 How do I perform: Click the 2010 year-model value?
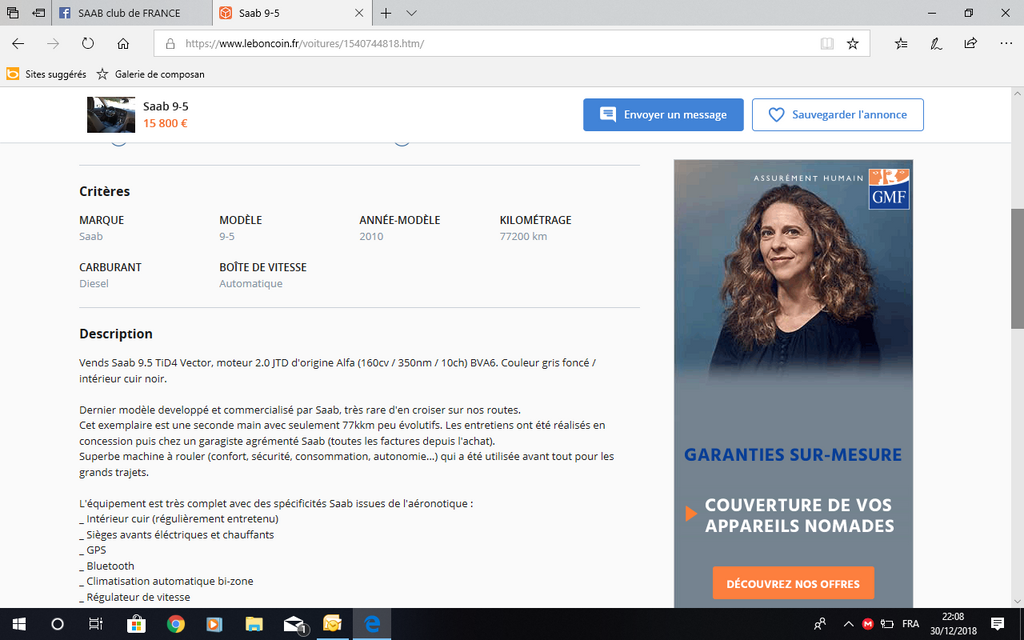(x=371, y=236)
